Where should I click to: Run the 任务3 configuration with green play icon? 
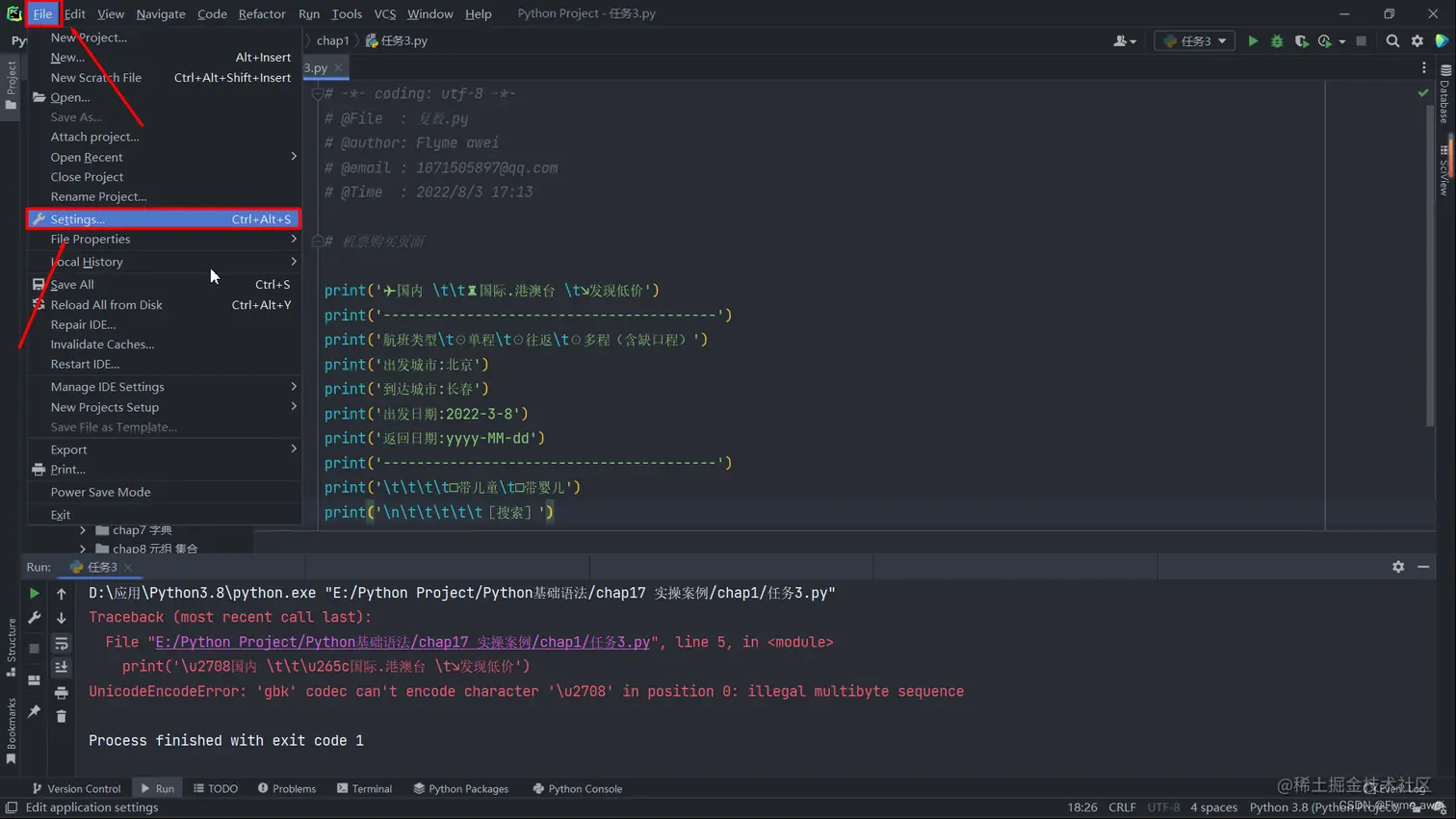coord(1253,41)
